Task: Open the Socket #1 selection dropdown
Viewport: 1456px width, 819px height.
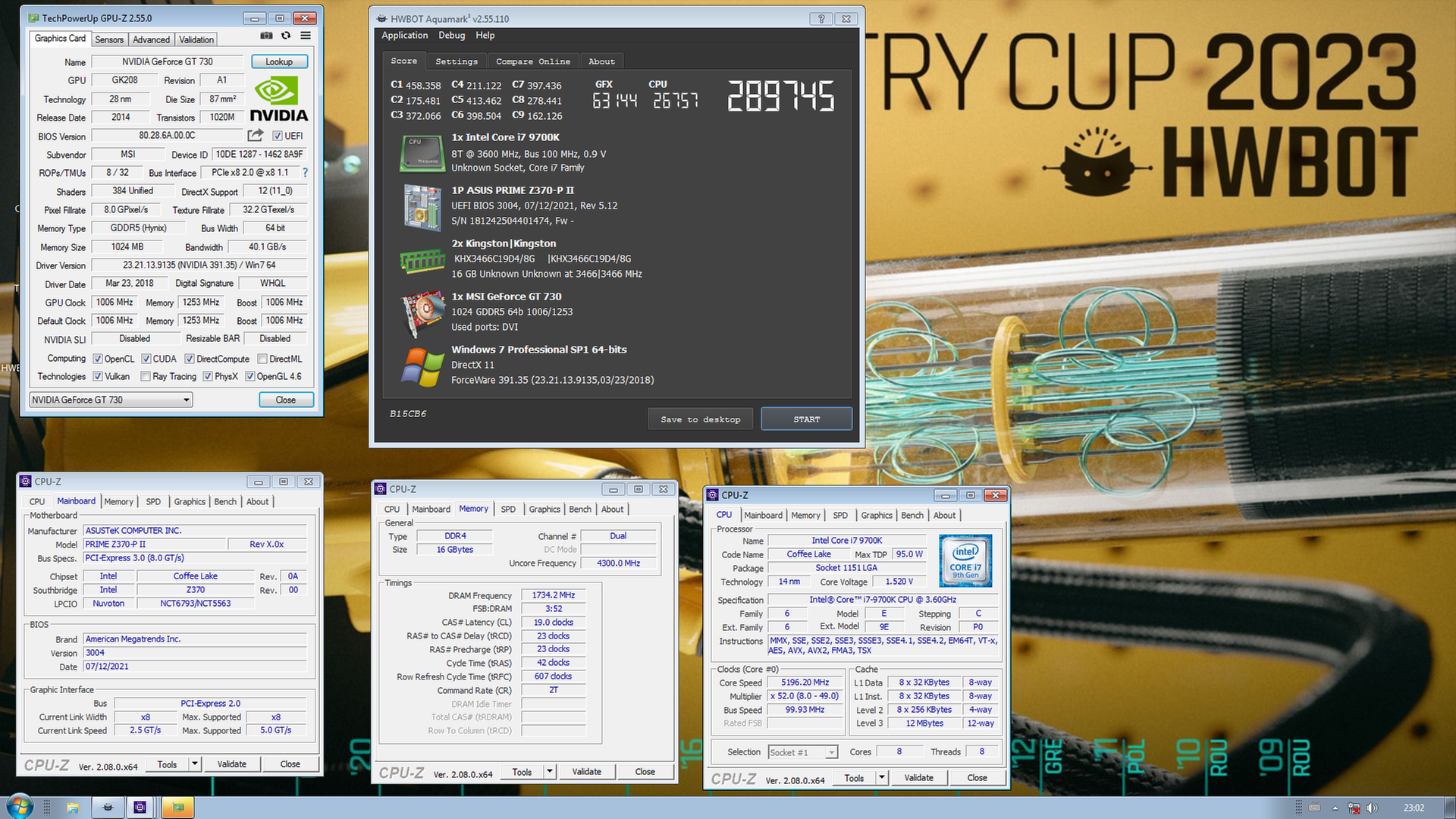Action: click(802, 752)
